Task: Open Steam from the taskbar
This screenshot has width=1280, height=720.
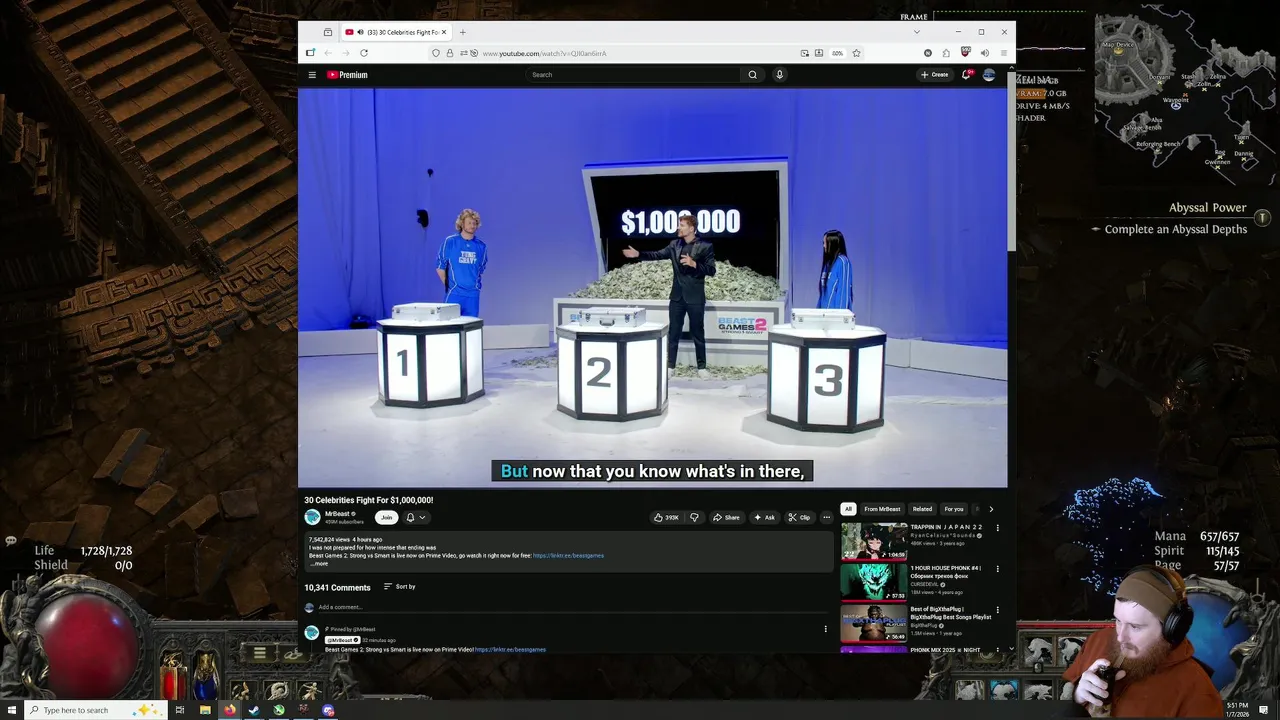Action: pyautogui.click(x=254, y=710)
